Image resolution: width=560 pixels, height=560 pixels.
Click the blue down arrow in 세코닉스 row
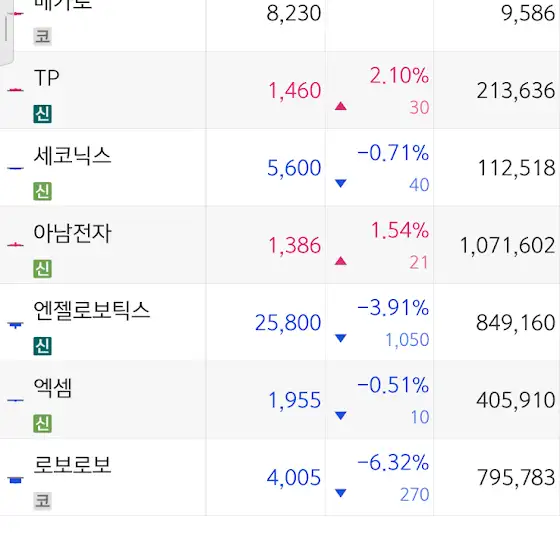(341, 183)
